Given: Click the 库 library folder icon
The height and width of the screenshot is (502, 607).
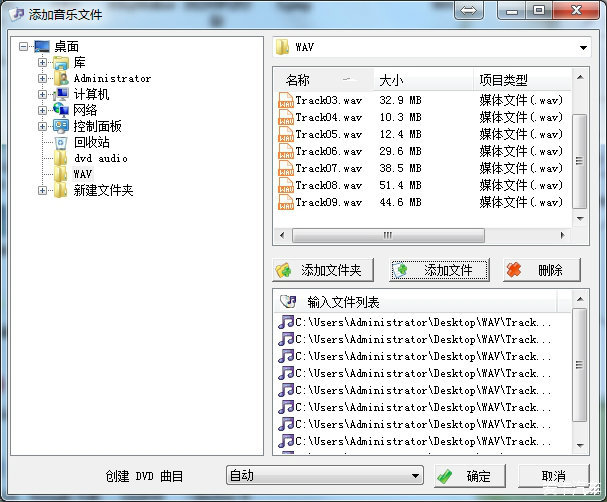Looking at the screenshot, I should (x=61, y=62).
